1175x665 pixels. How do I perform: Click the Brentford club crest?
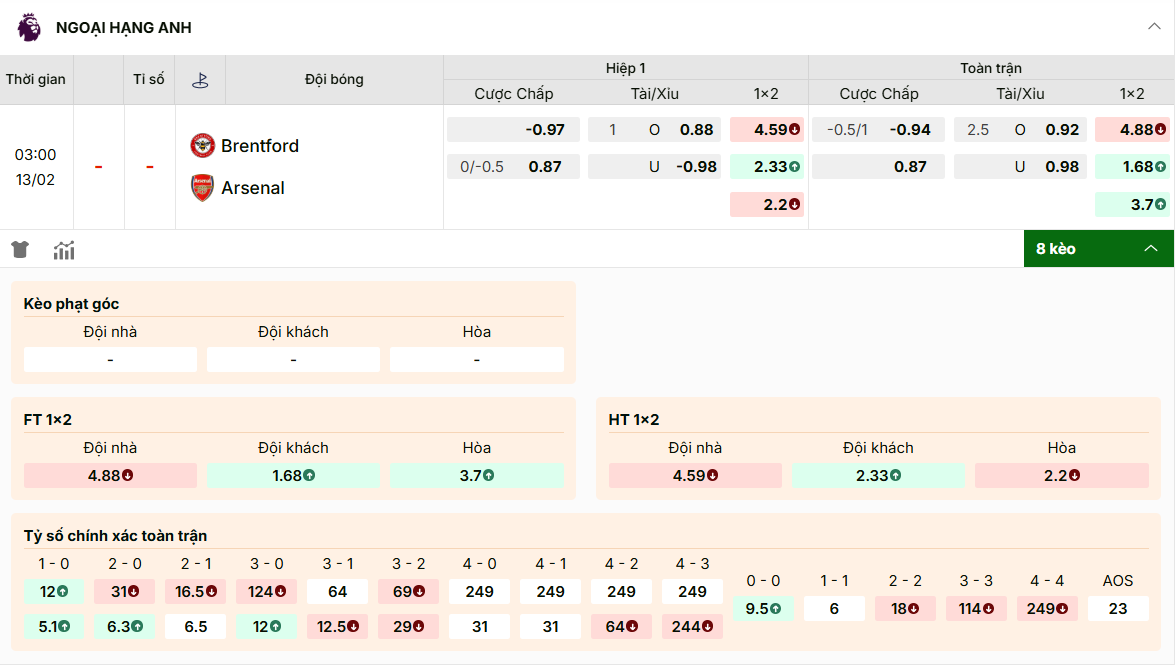(203, 146)
